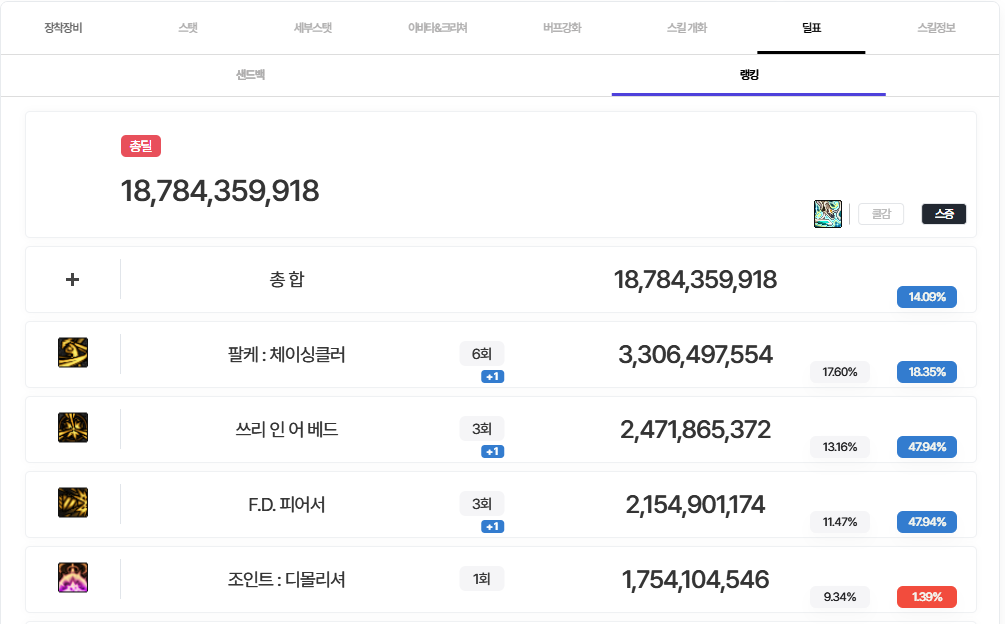This screenshot has height=624, width=1005.
Task: Select the 랭킹 sub-tab
Action: pyautogui.click(x=748, y=75)
